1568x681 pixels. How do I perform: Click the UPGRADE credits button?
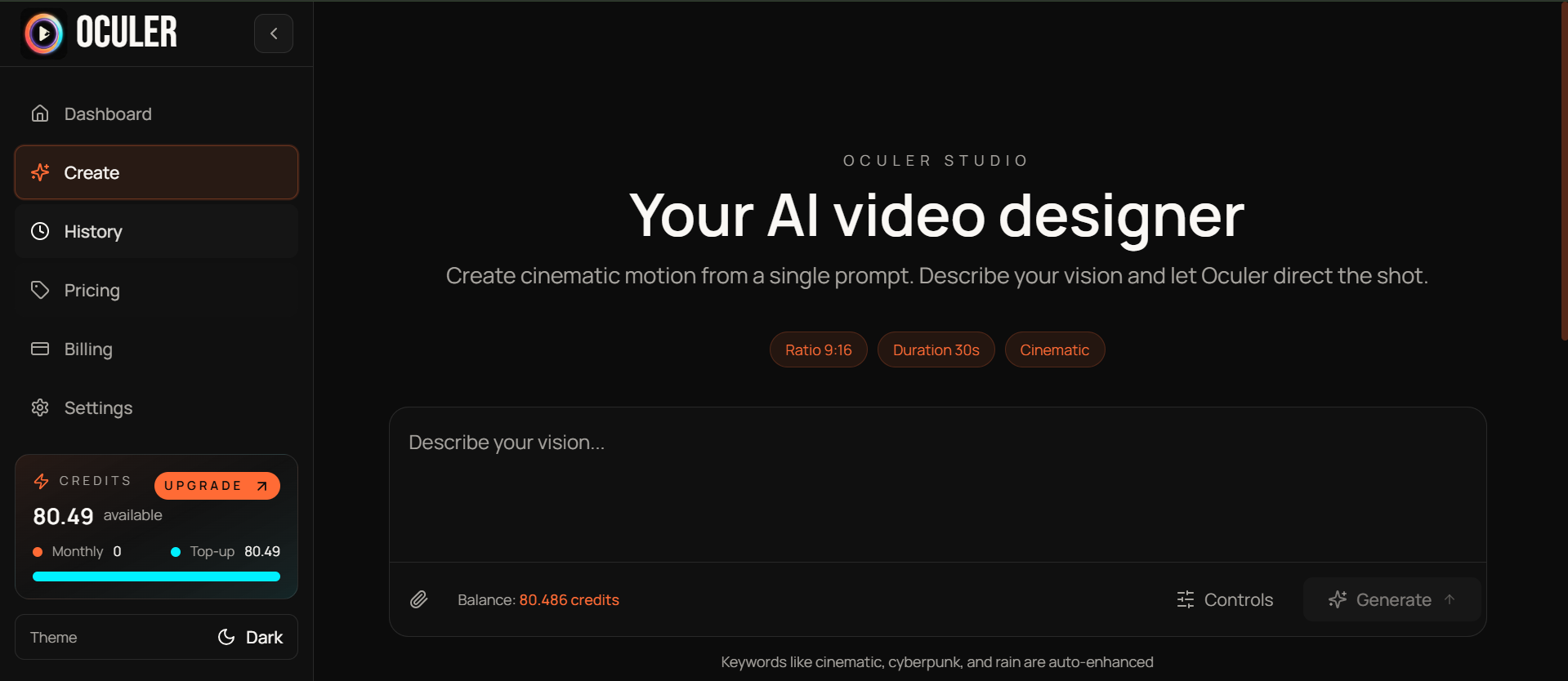[217, 486]
